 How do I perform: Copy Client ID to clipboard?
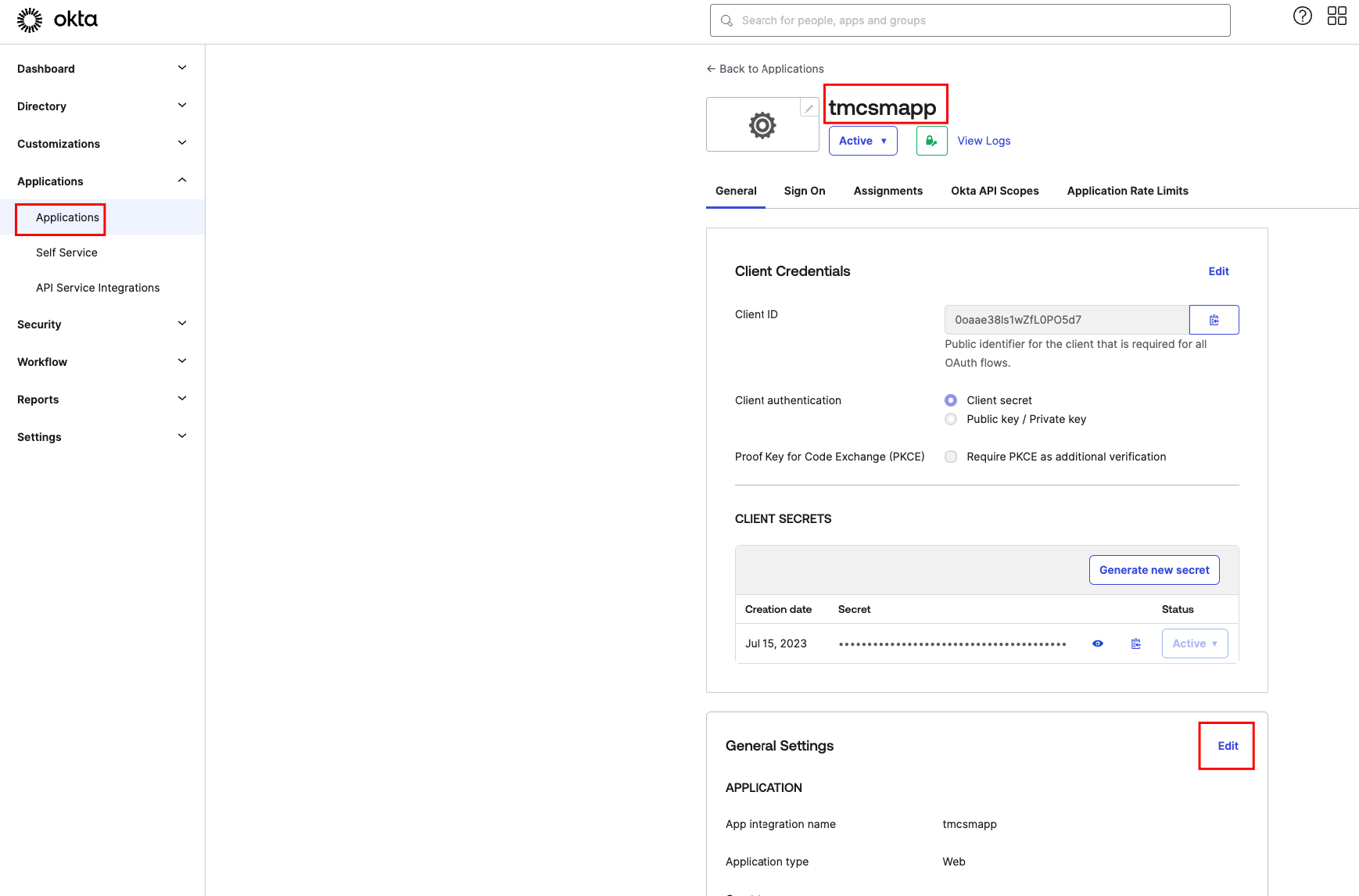[x=1214, y=320]
